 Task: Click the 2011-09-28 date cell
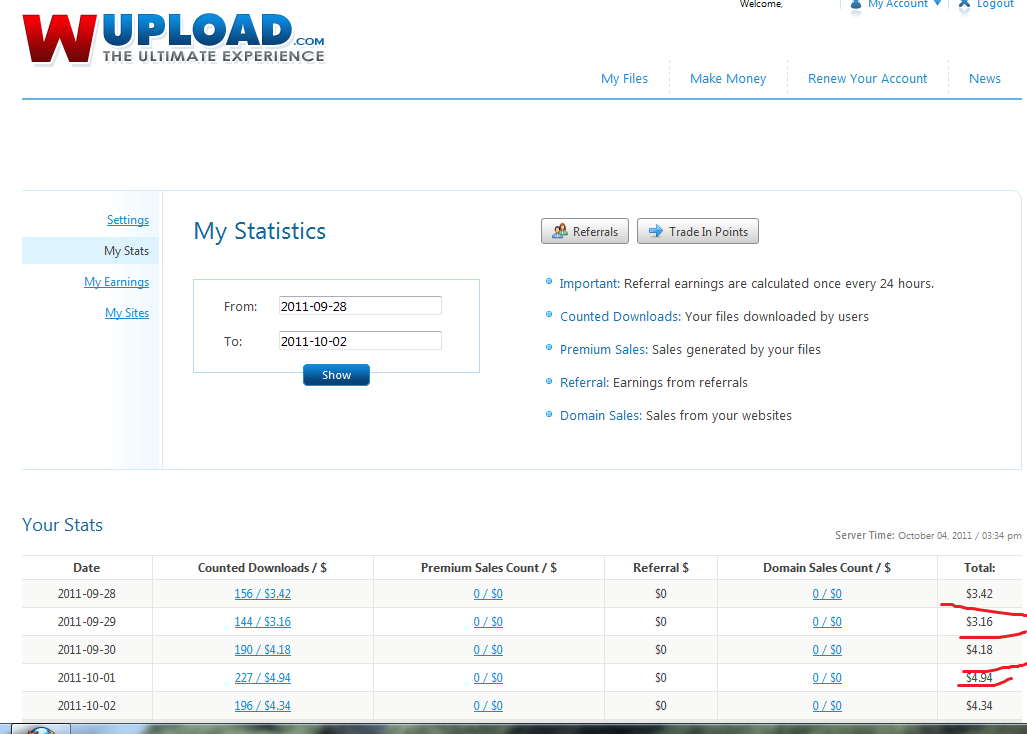tap(86, 594)
